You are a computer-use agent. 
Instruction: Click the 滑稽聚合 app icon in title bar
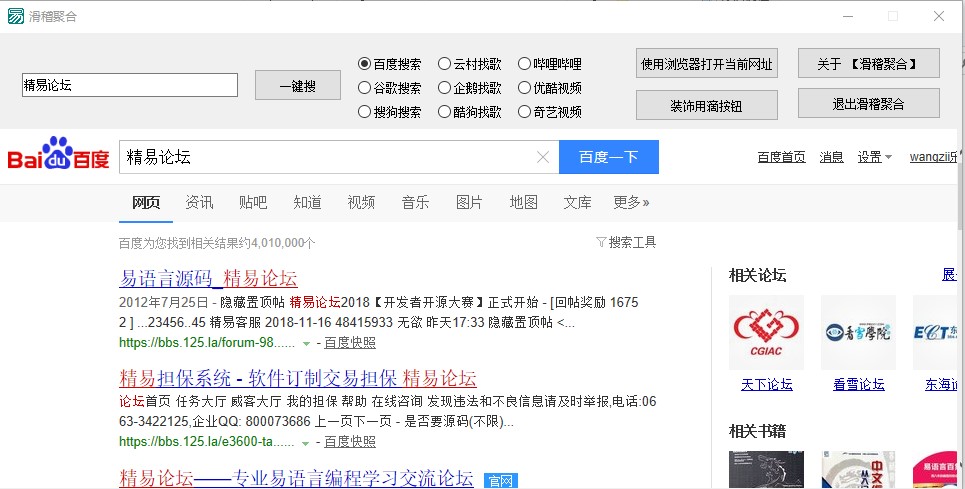16,16
